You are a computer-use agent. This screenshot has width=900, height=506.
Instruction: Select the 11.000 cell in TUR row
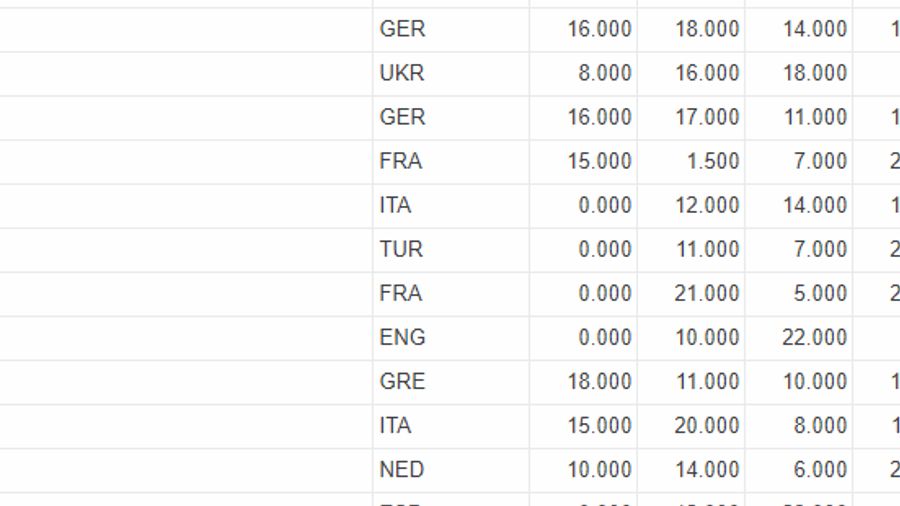pos(691,250)
